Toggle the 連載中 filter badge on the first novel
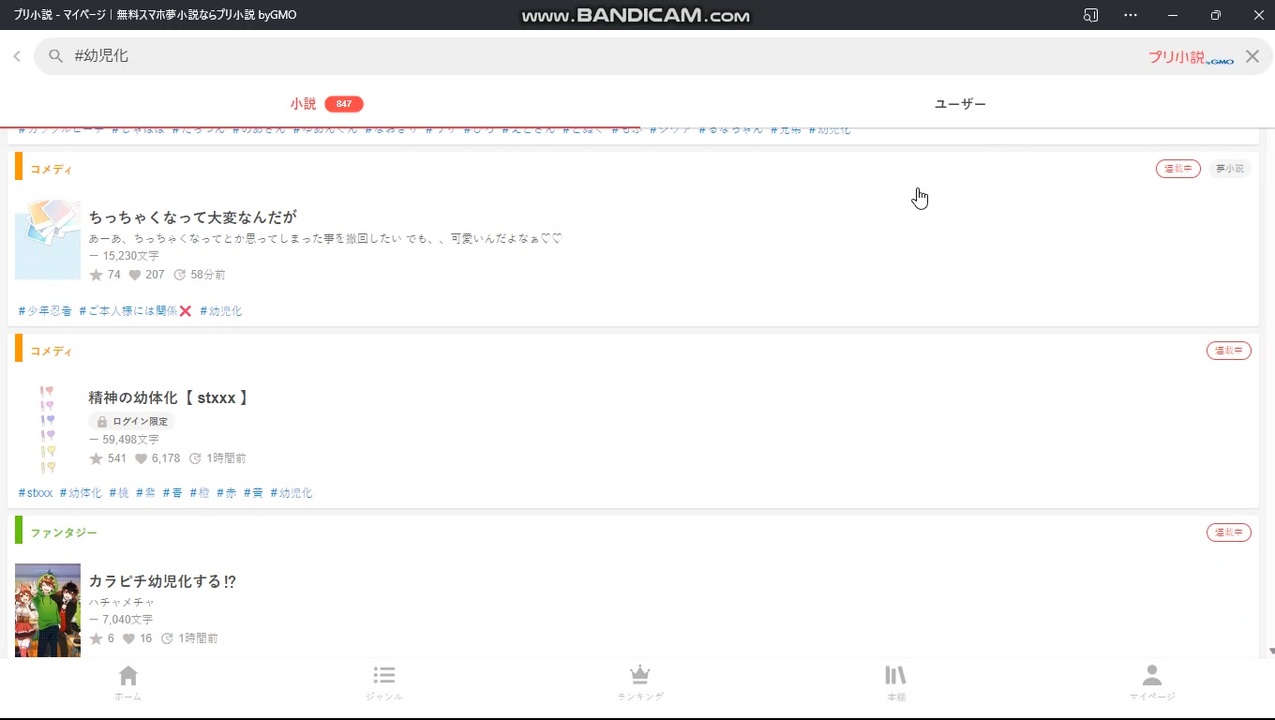 (x=1178, y=168)
